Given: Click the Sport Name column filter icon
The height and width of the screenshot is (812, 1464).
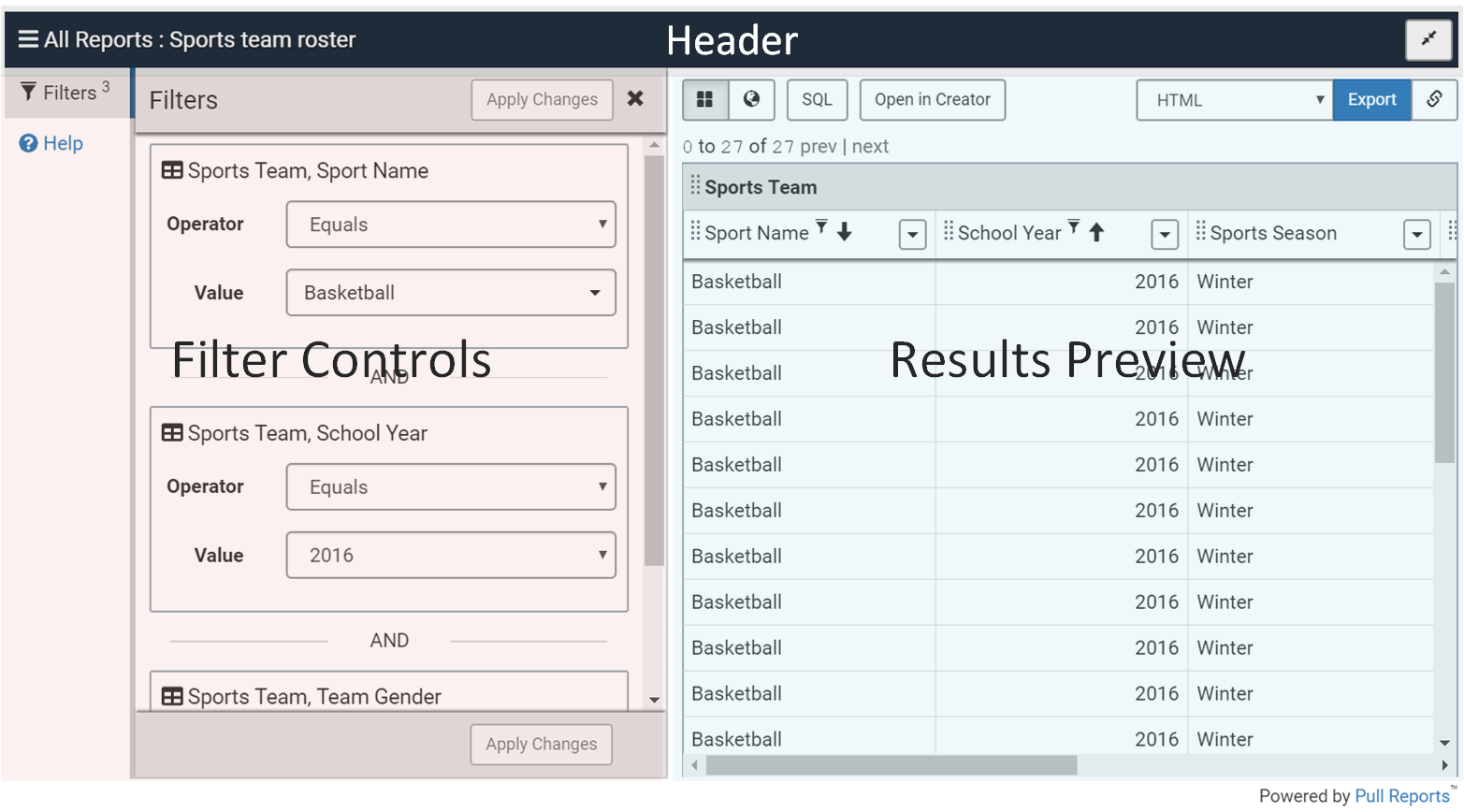Looking at the screenshot, I should tap(821, 226).
